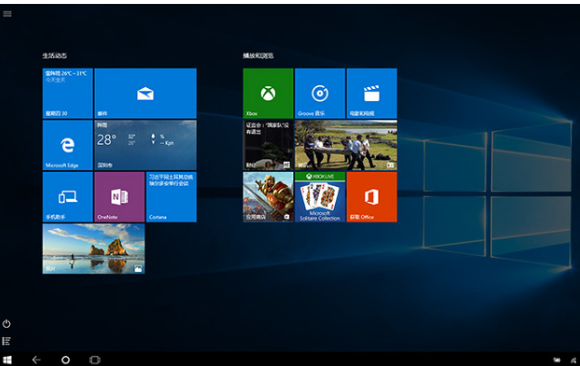
Task: Launch Microsoft Edge tile
Action: [68, 145]
